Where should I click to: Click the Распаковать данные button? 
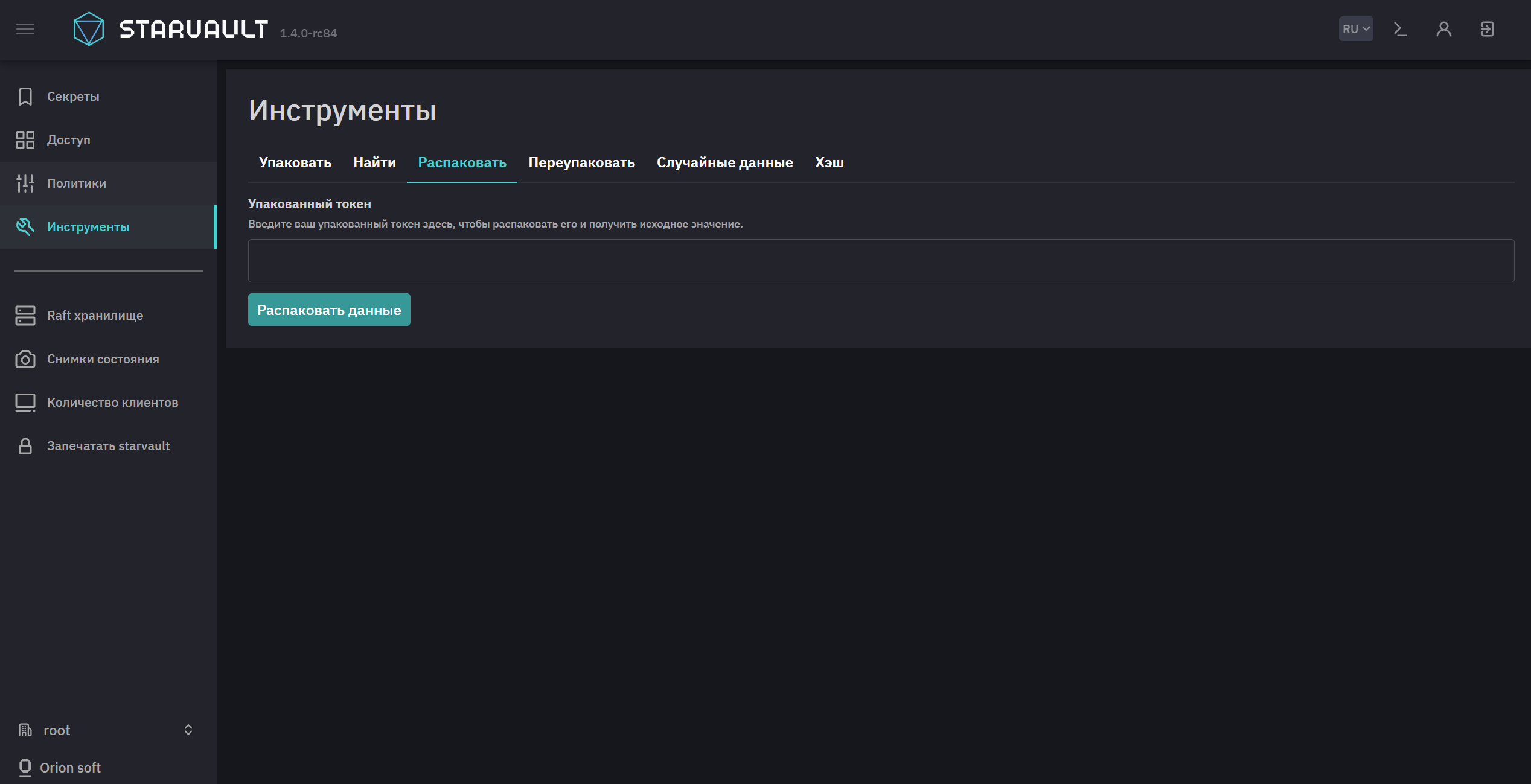coord(329,310)
